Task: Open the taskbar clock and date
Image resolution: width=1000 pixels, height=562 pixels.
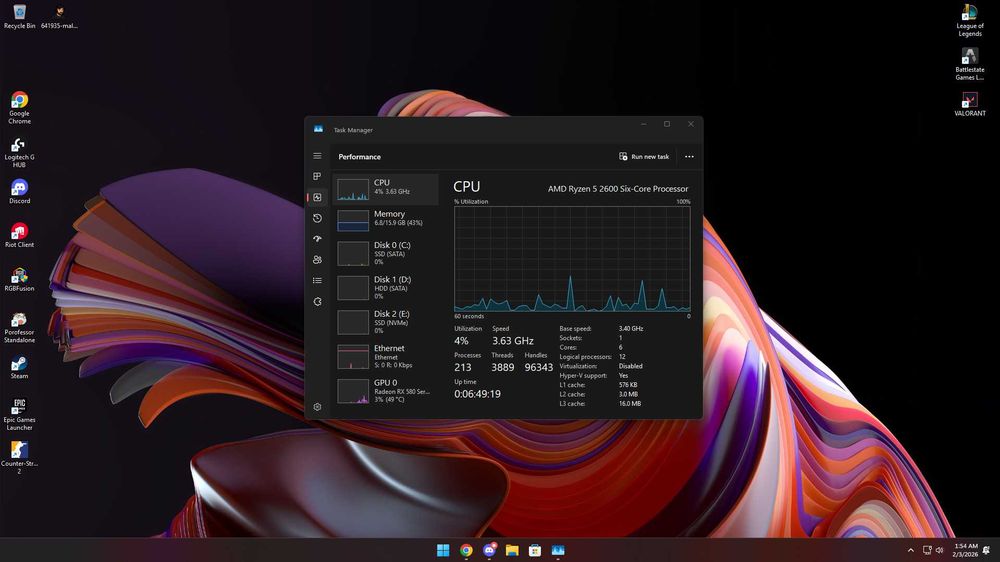Action: coord(966,550)
